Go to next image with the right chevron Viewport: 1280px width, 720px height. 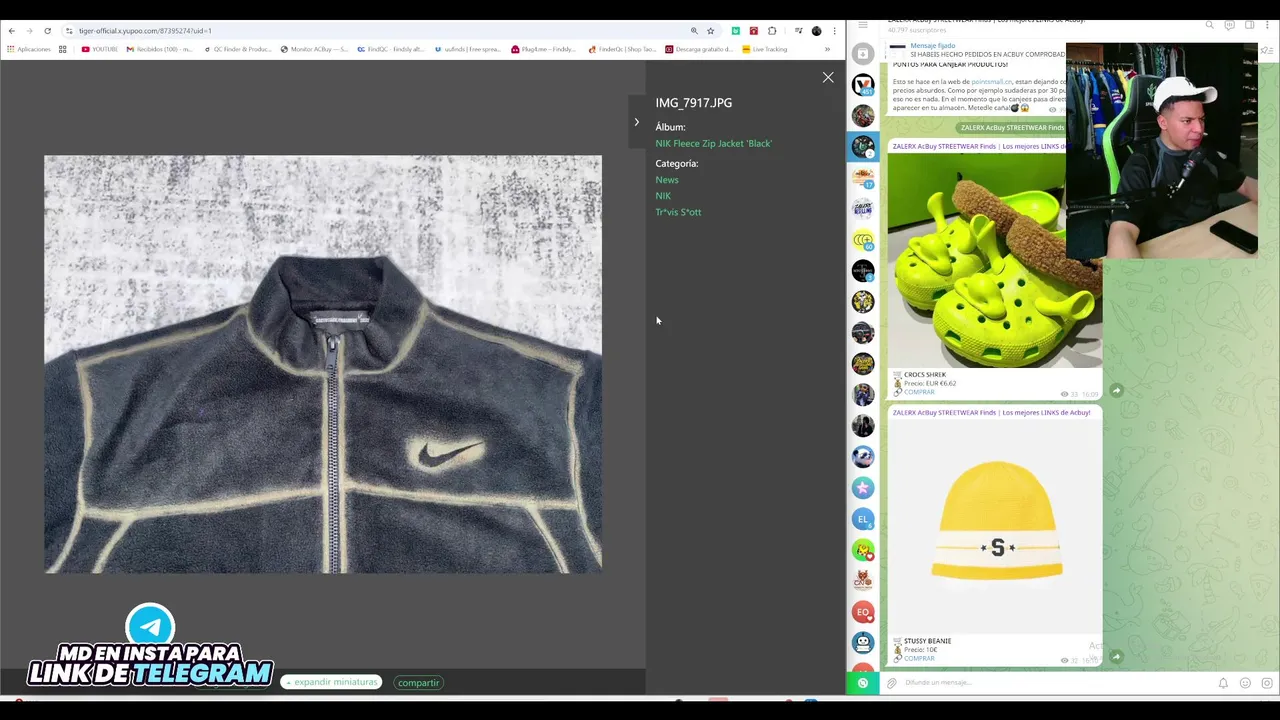[636, 122]
